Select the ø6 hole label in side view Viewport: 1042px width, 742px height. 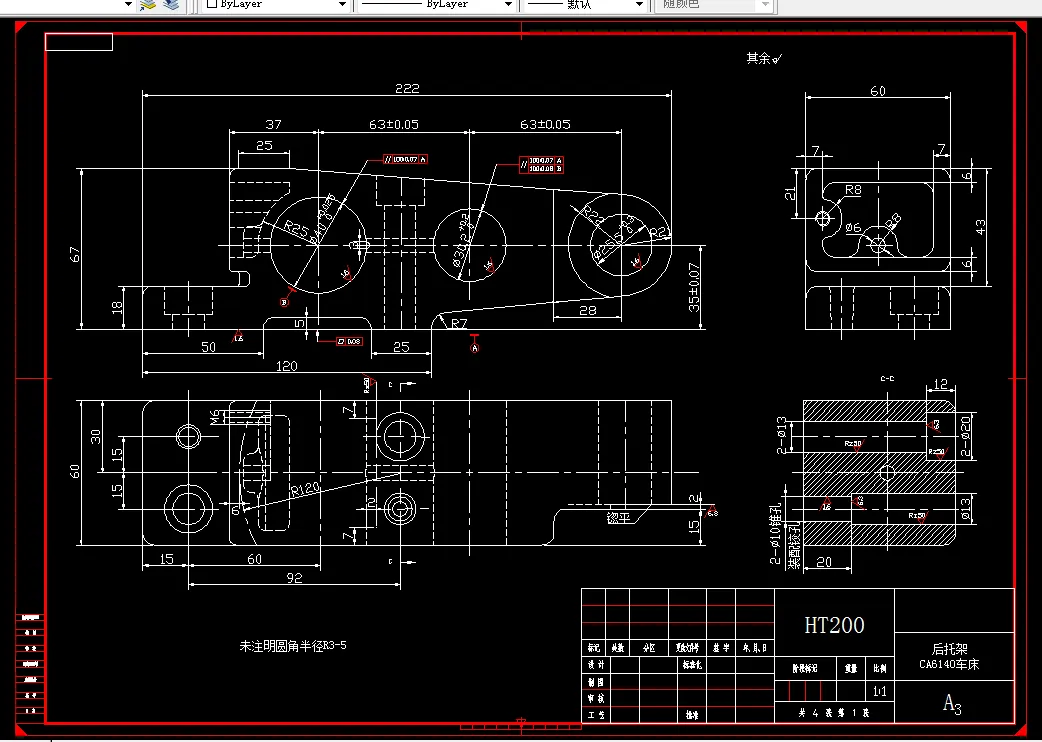tap(853, 228)
